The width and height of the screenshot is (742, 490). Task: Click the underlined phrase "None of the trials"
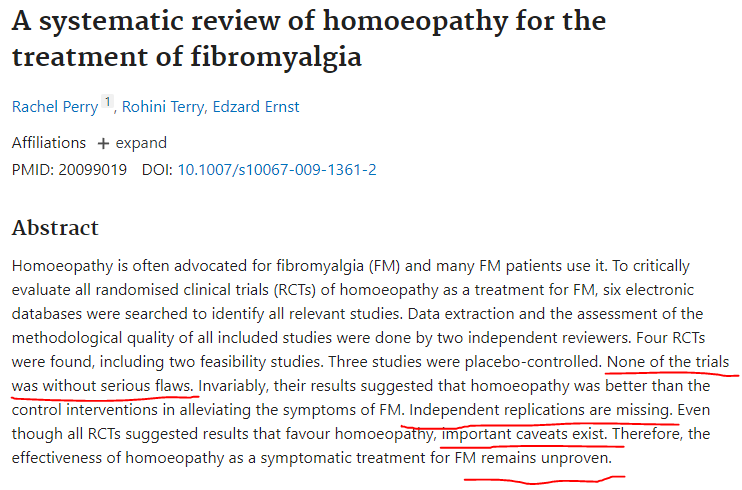(668, 362)
